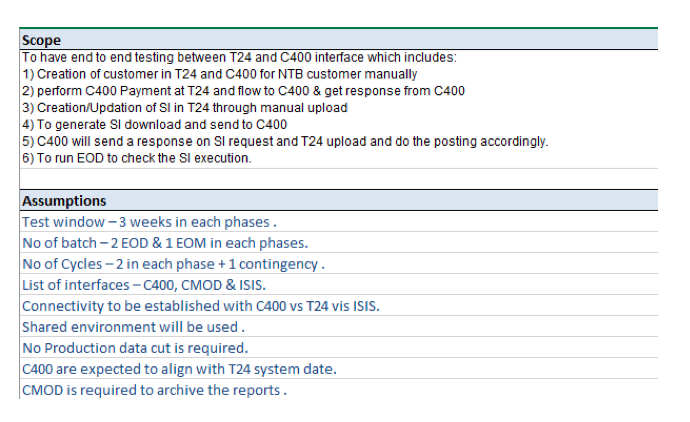Click the Test window 3 weeks row

(x=339, y=221)
